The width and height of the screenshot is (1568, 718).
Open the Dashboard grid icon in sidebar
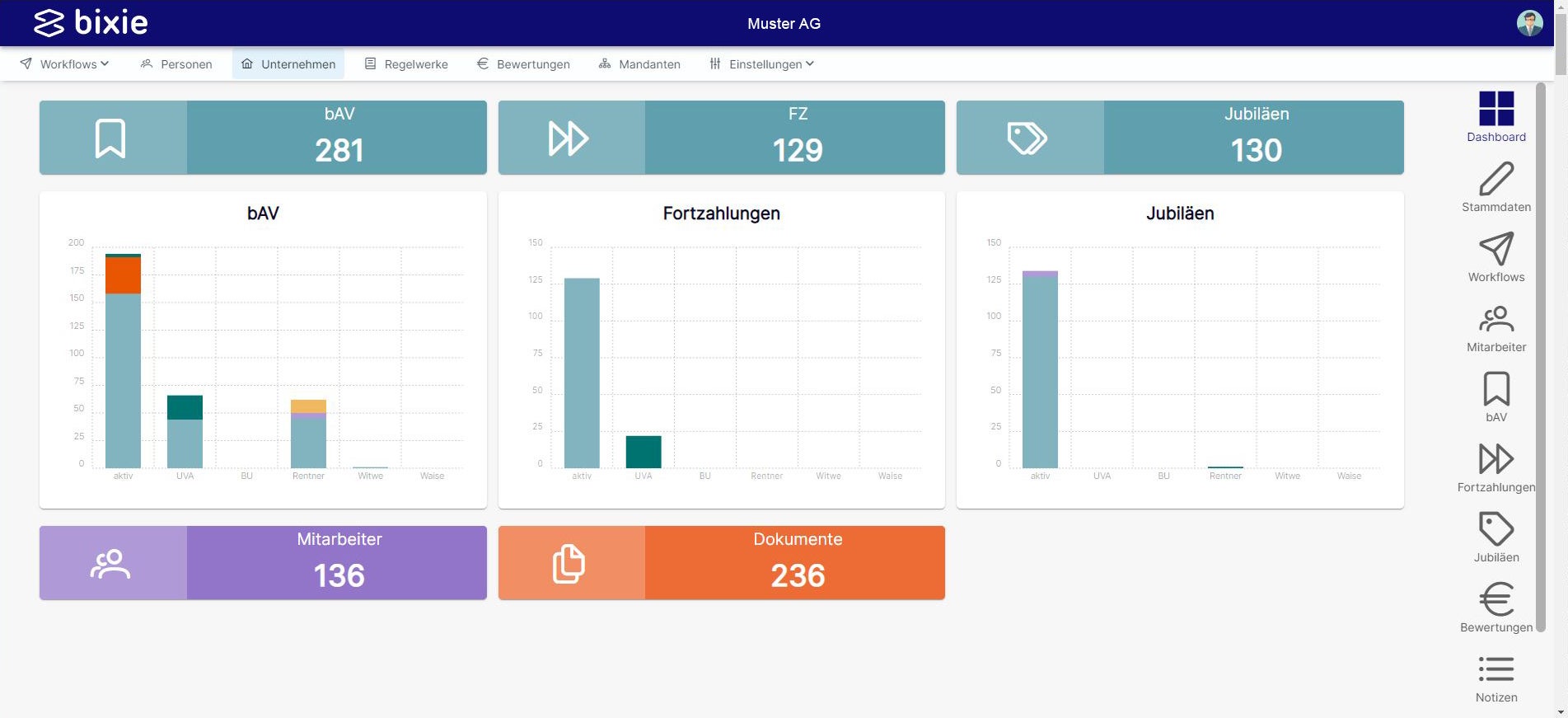(1495, 108)
